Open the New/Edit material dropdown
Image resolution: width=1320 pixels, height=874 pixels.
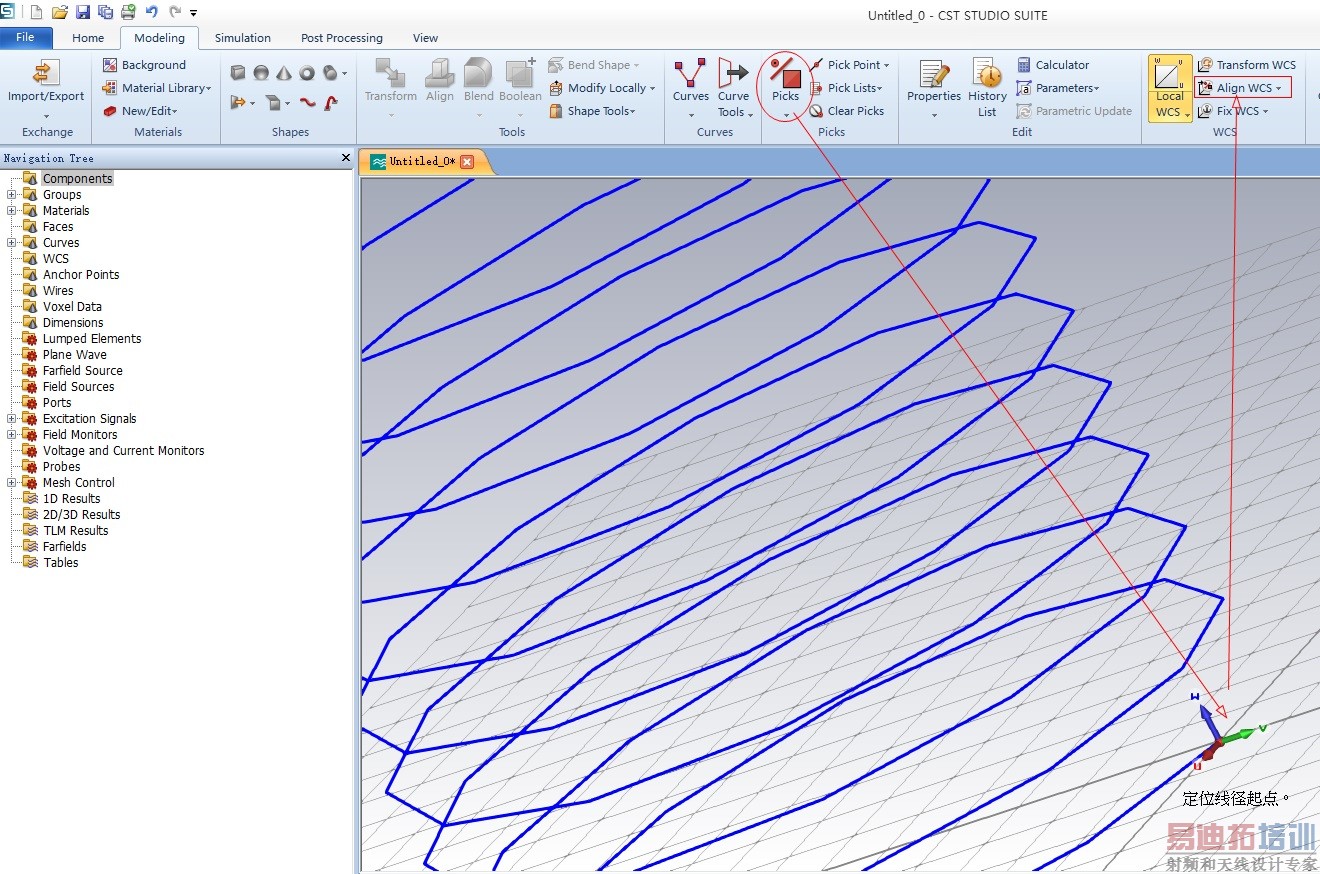click(141, 111)
